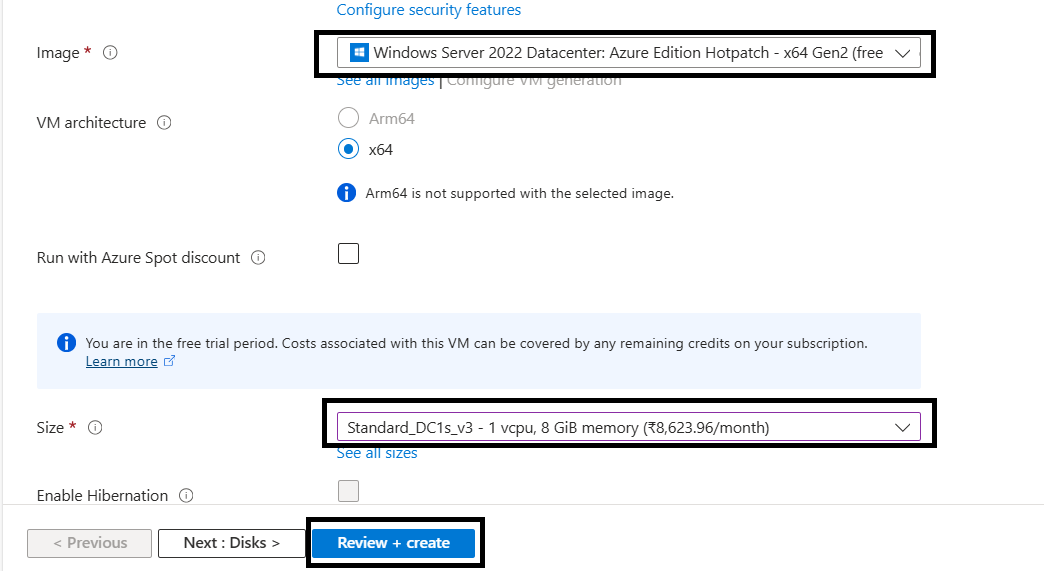Go to Next : Disks step
This screenshot has width=1044, height=571.
point(231,543)
